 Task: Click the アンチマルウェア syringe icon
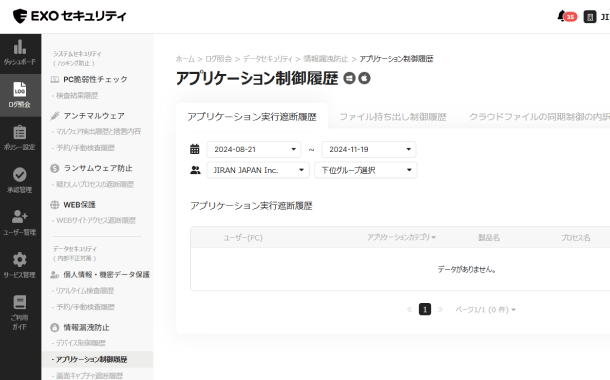pyautogui.click(x=55, y=116)
